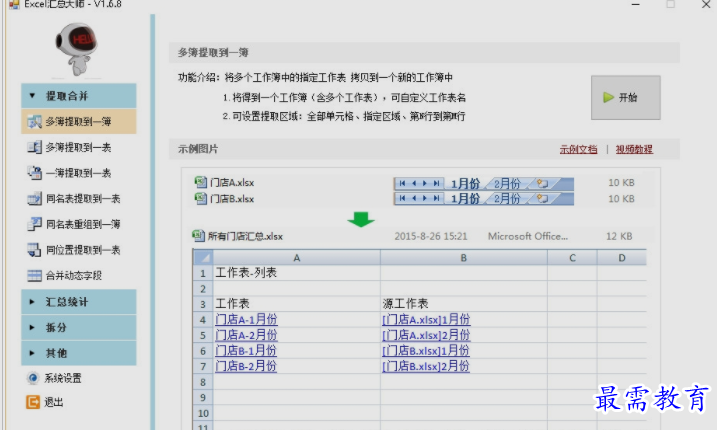
Task: Click 1月份 sheet tab of 门店A.xlsx
Action: tap(465, 183)
